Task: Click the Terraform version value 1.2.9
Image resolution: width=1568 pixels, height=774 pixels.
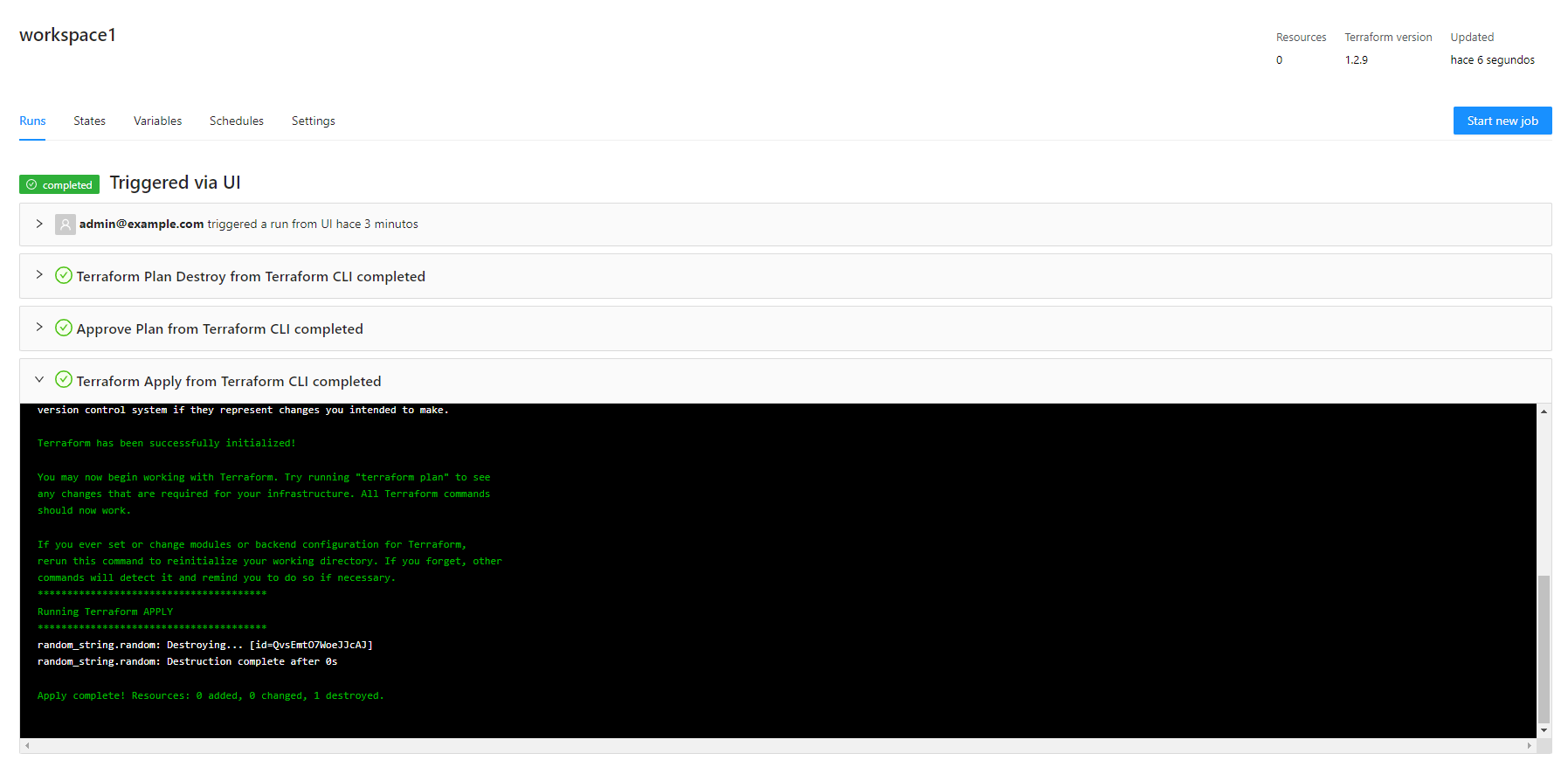Action: (x=1357, y=60)
